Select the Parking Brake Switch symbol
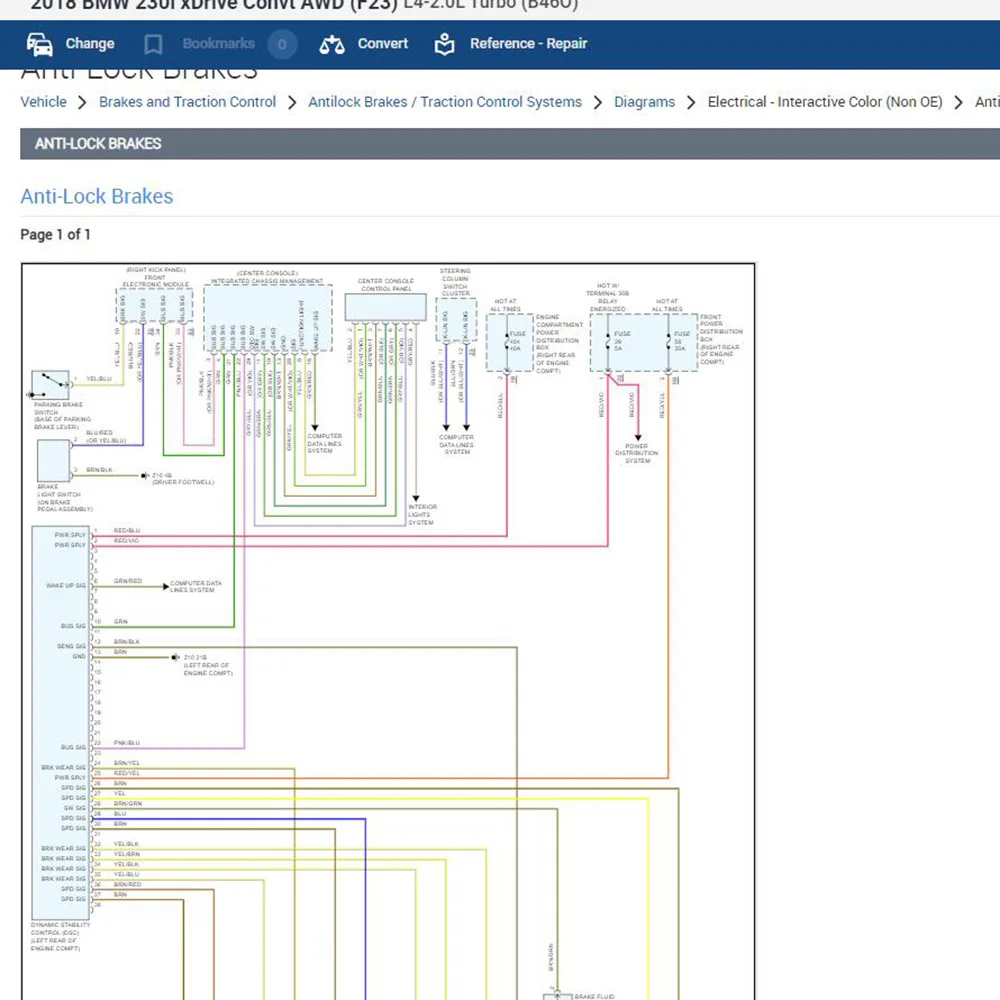Screen dimensions: 1000x1000 pyautogui.click(x=50, y=383)
